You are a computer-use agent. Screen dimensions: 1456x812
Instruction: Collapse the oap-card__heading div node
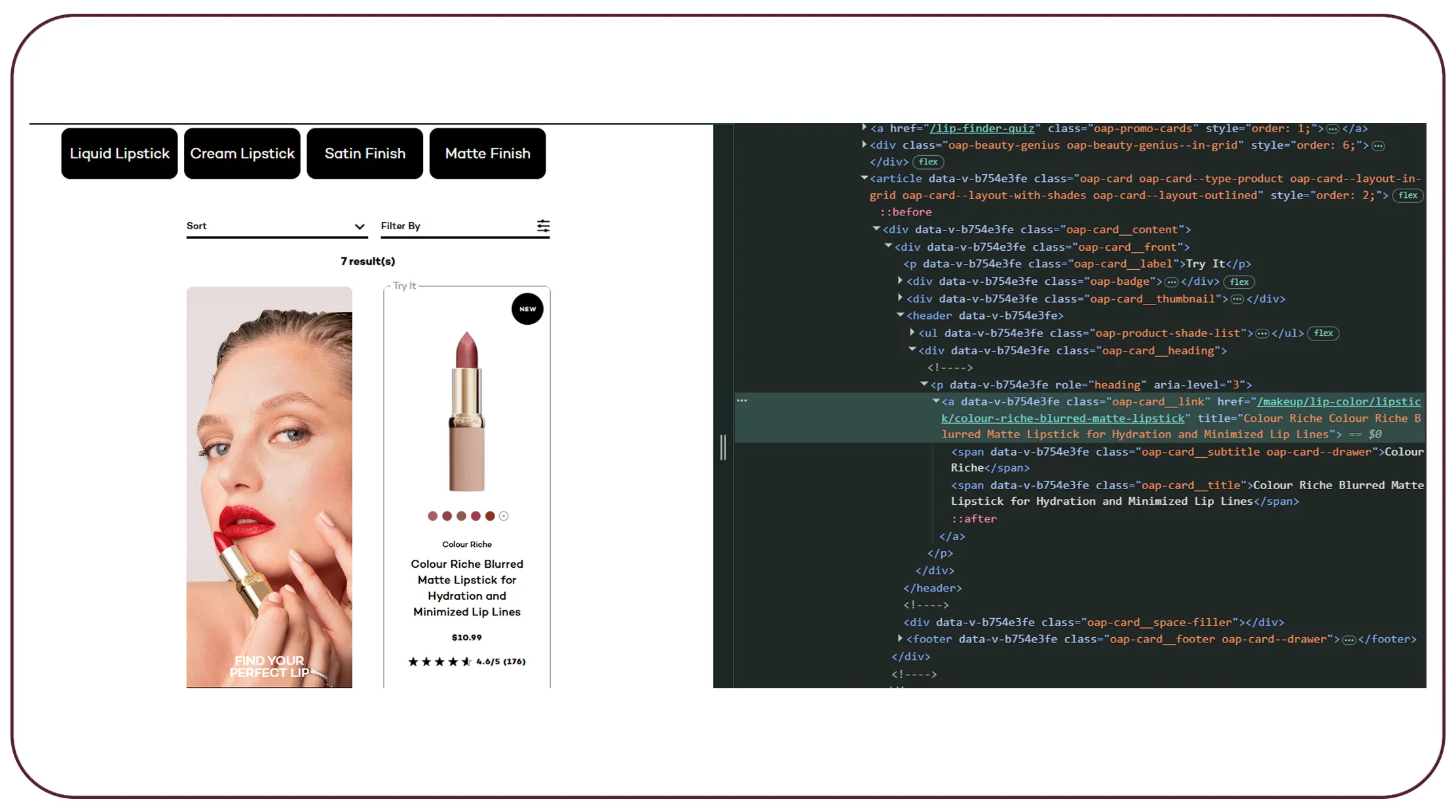(912, 349)
